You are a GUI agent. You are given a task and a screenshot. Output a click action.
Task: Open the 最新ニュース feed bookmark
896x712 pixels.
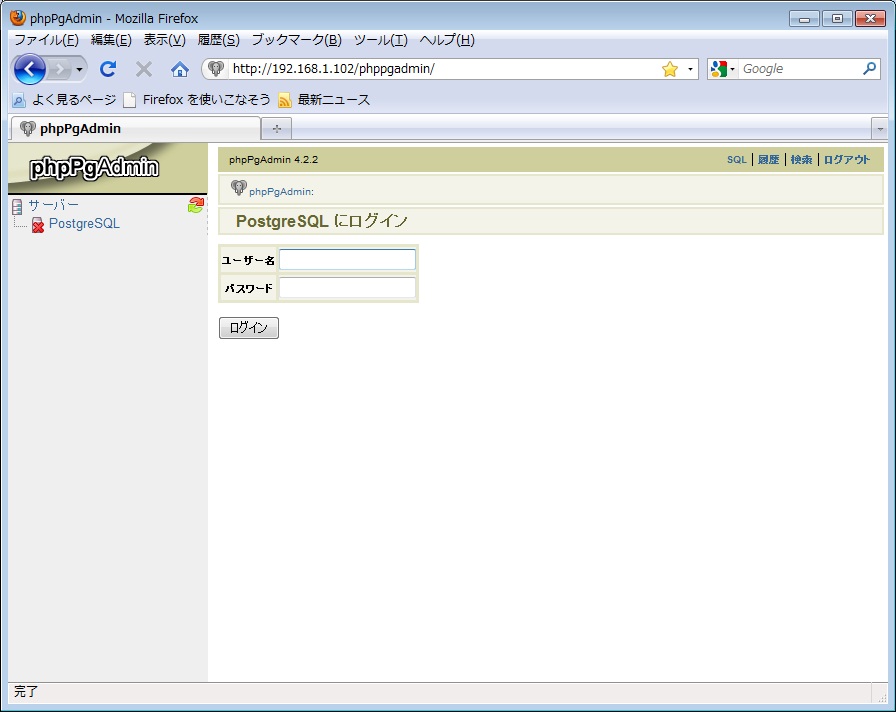(324, 100)
